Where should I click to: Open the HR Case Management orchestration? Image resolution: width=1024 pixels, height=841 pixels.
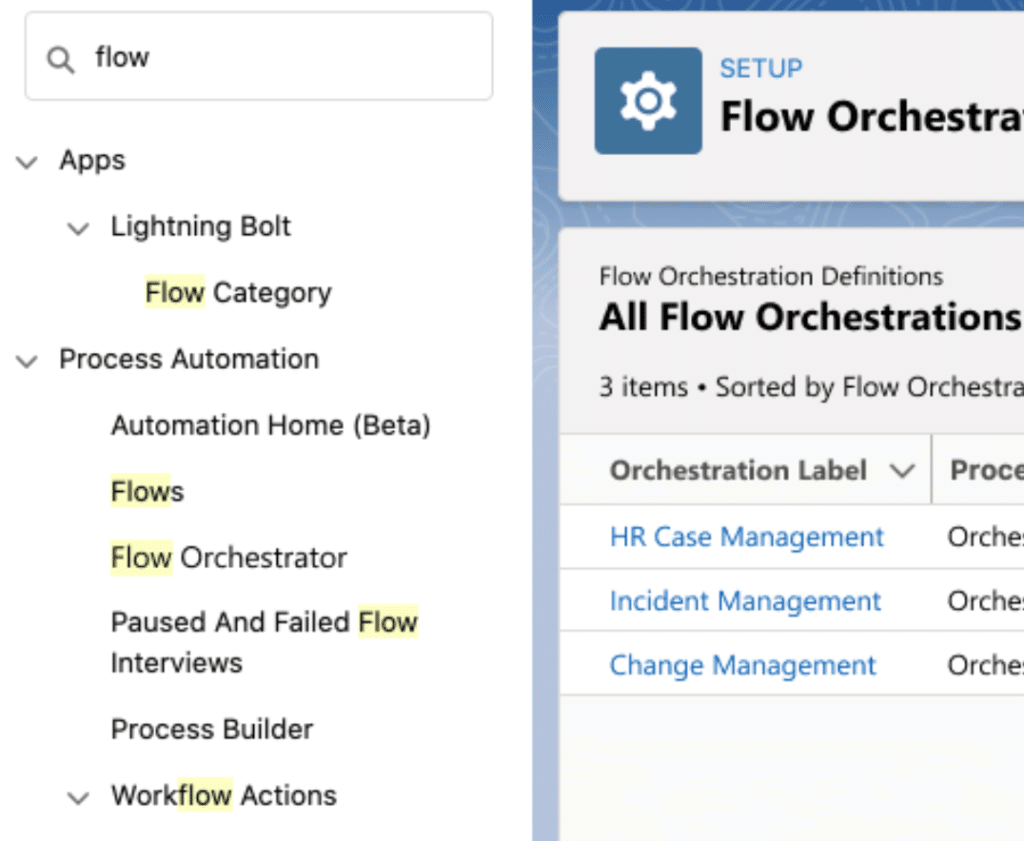click(x=746, y=538)
